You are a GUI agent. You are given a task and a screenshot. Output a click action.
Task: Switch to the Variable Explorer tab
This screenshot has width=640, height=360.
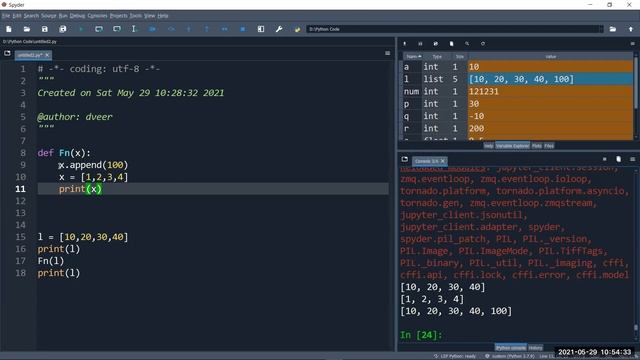point(512,146)
